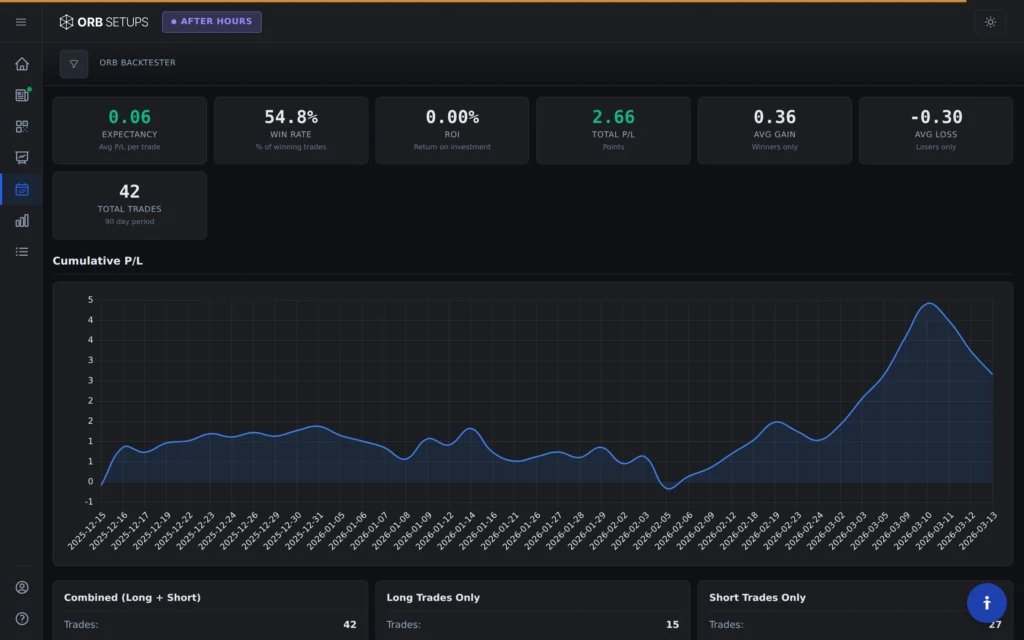Viewport: 1024px width, 640px height.
Task: Open the news feed icon with green dot
Action: click(x=22, y=95)
